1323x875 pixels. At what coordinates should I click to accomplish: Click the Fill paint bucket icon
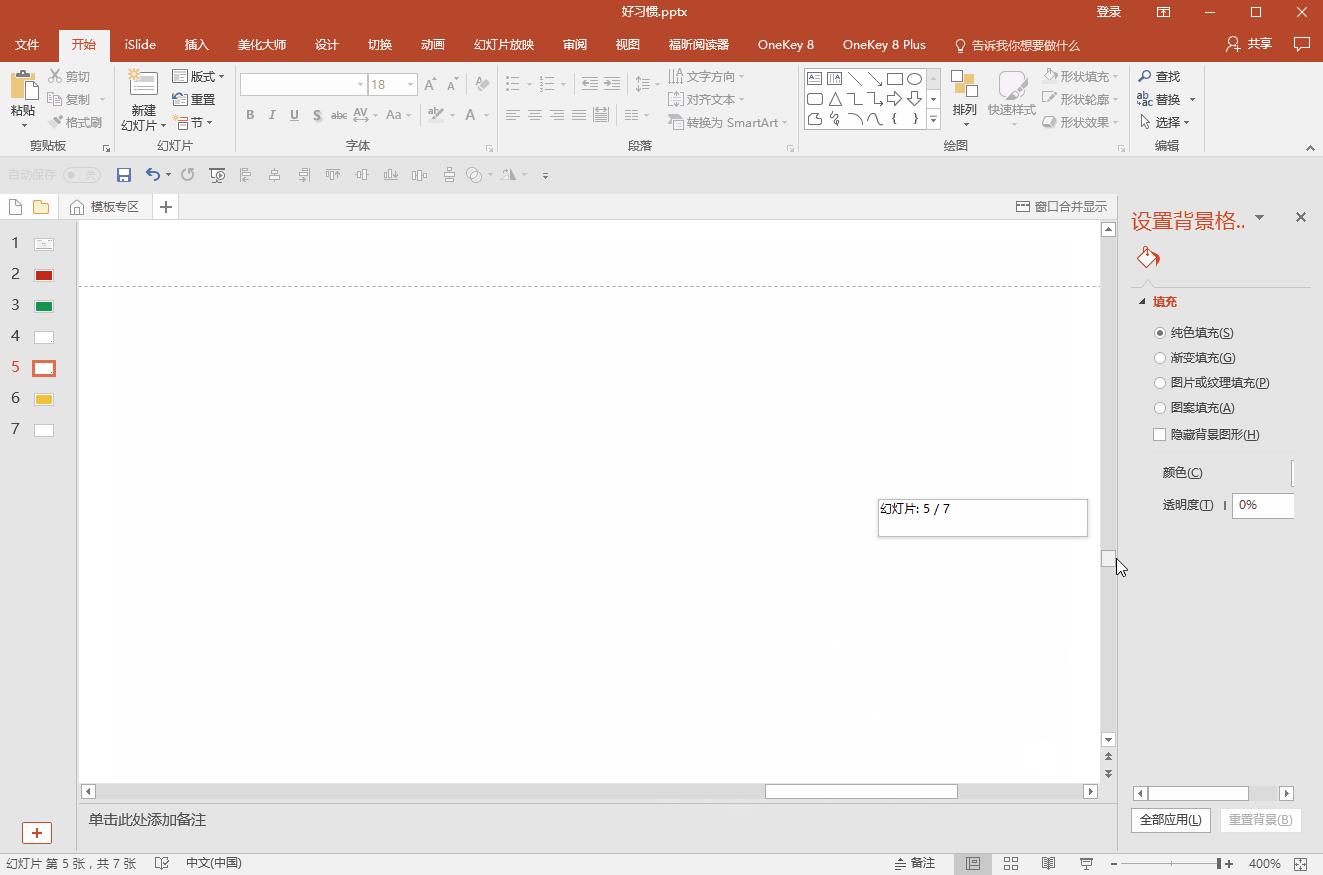[x=1148, y=258]
